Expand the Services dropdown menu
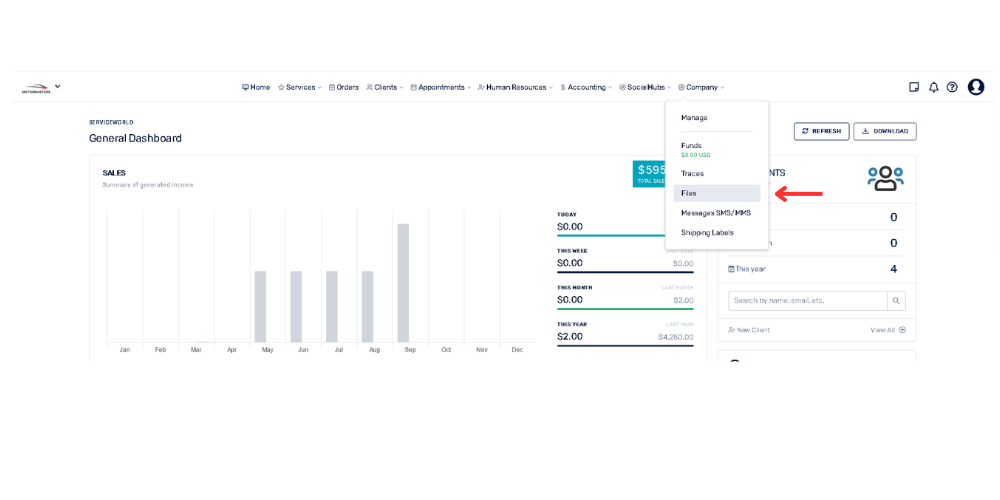This screenshot has width=1000, height=500. [300, 87]
